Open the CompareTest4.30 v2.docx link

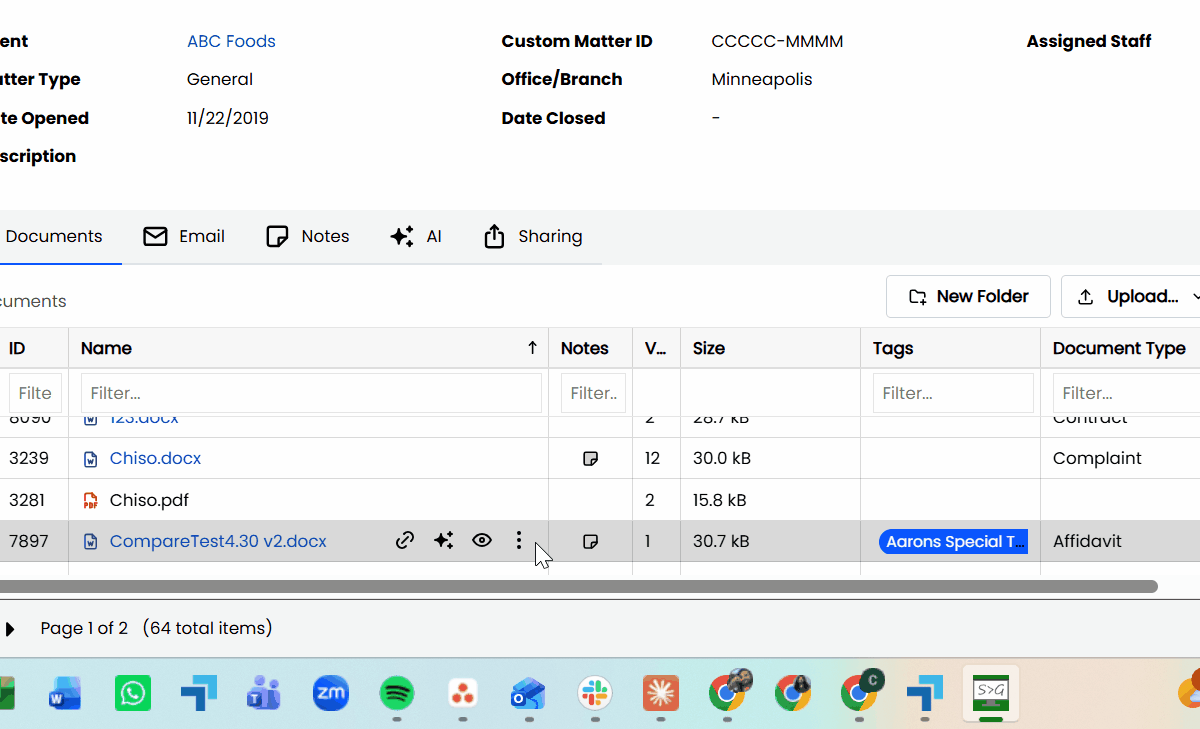click(218, 542)
